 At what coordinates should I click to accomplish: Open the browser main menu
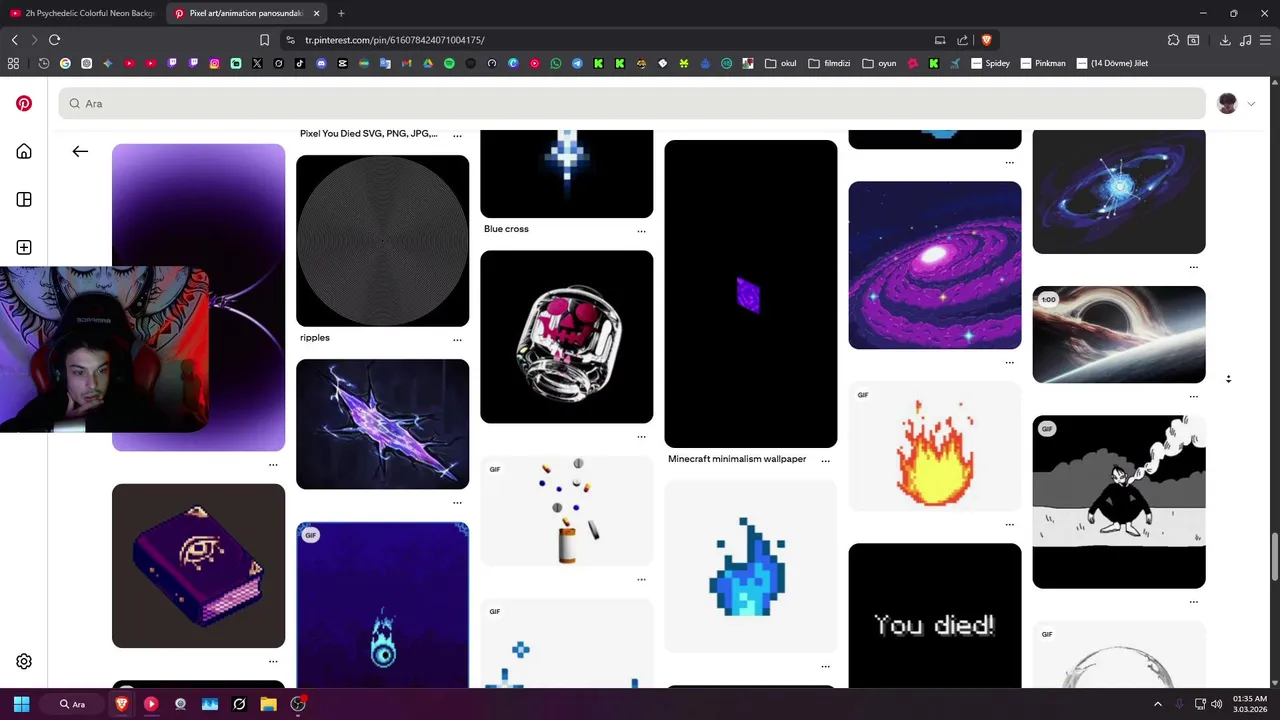click(1265, 40)
